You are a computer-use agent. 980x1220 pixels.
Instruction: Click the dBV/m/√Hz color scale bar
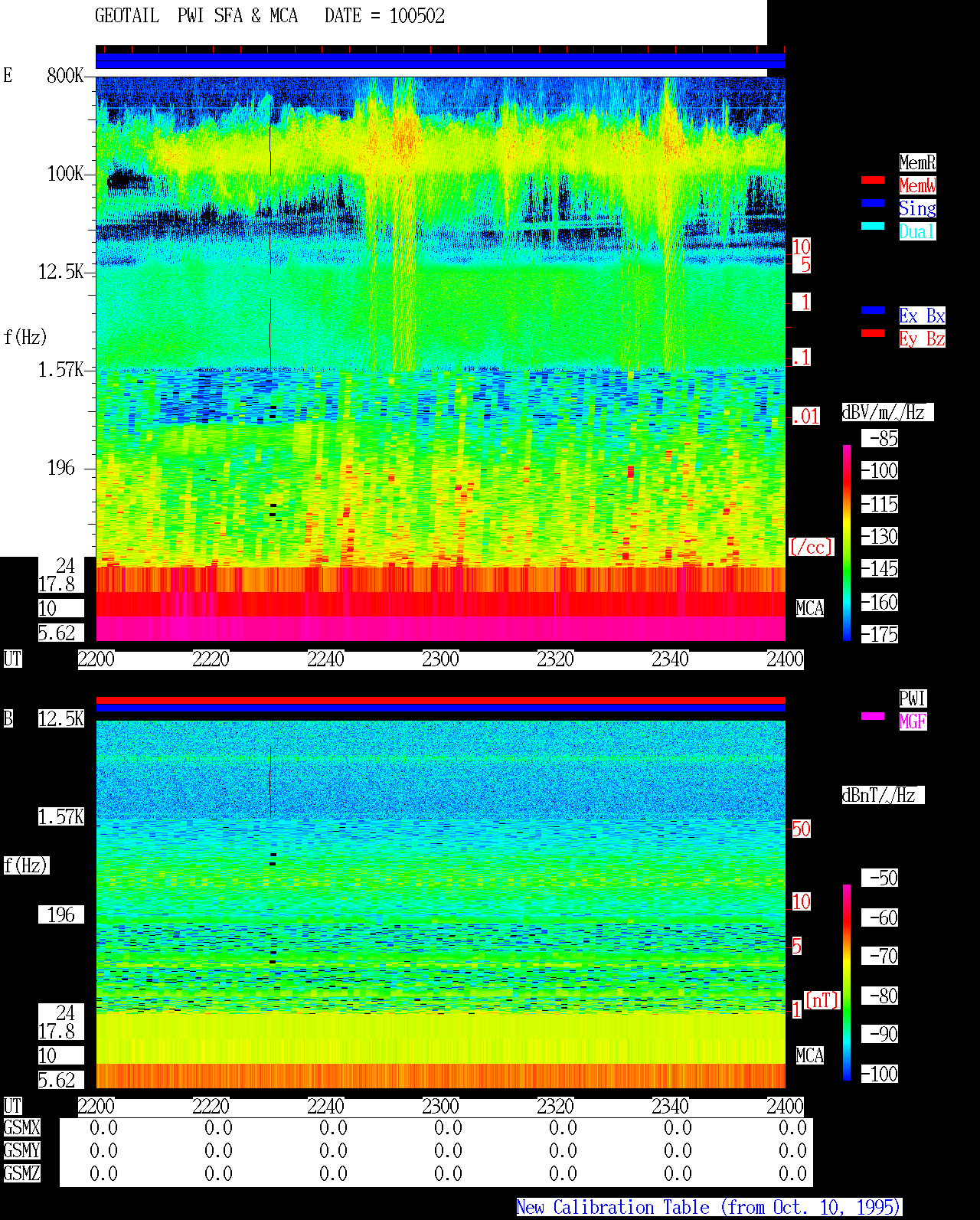pos(847,543)
